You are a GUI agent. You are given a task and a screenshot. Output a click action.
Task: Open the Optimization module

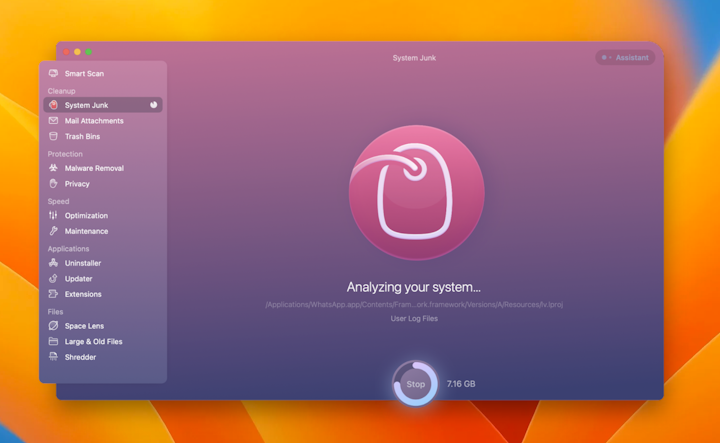tap(103, 215)
